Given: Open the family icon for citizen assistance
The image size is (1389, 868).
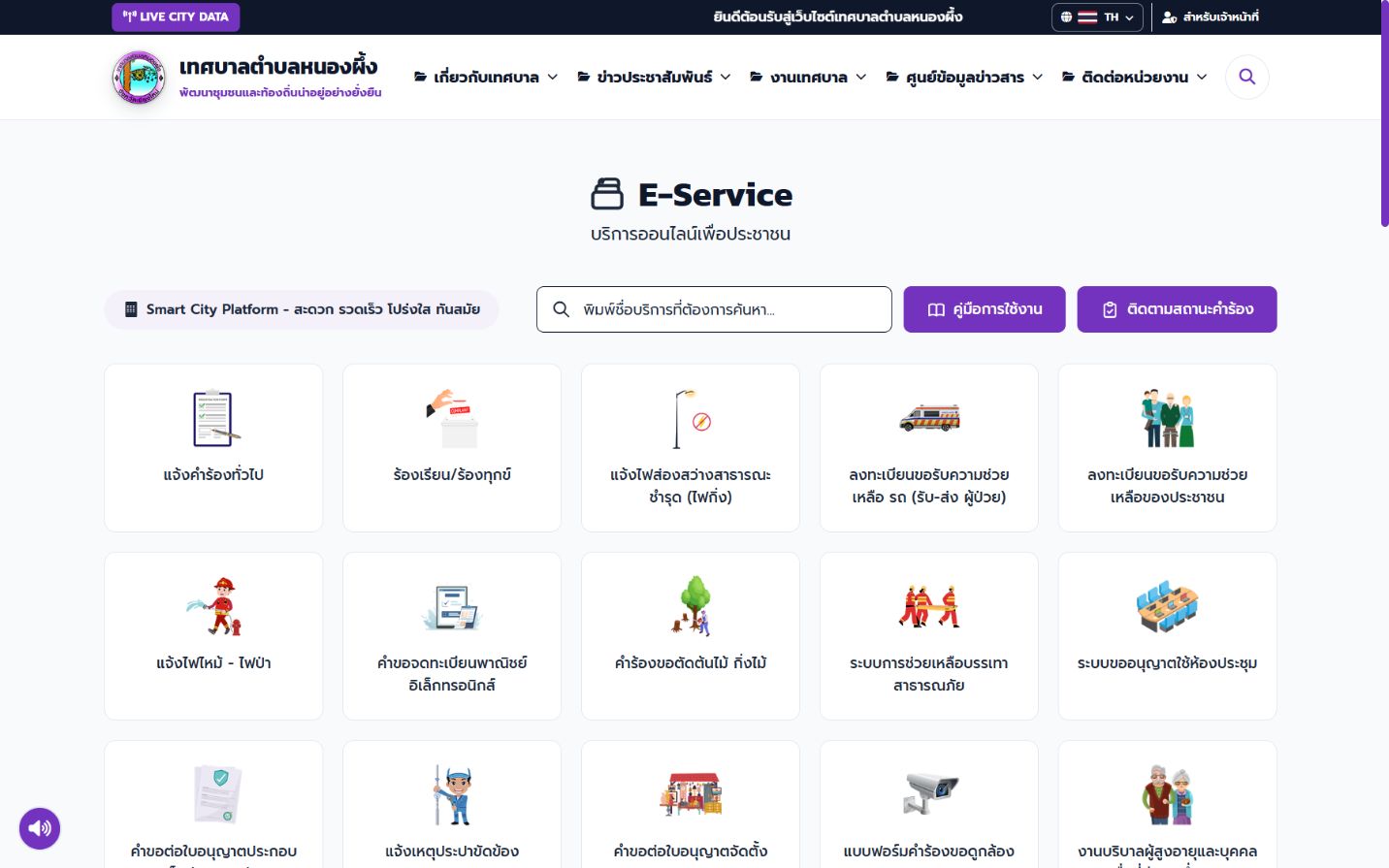Looking at the screenshot, I should (x=1168, y=418).
